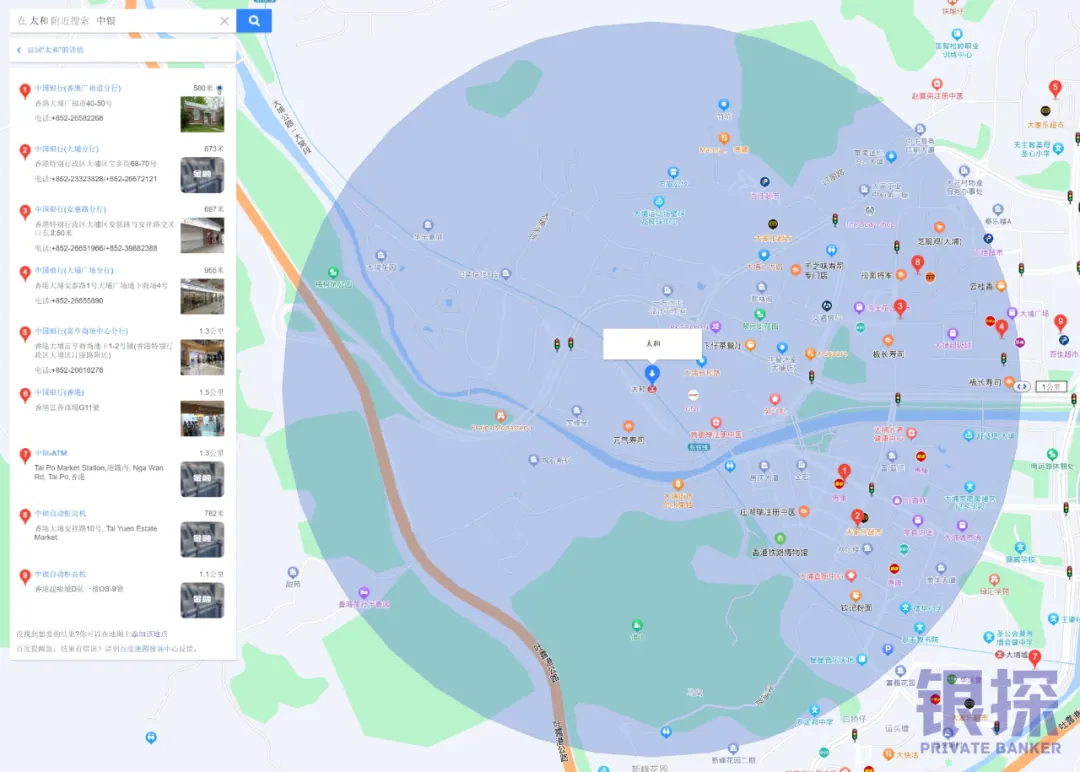
Task: Open photo thumbnail for 中国银行(大埔广场分行)
Action: pyautogui.click(x=202, y=296)
